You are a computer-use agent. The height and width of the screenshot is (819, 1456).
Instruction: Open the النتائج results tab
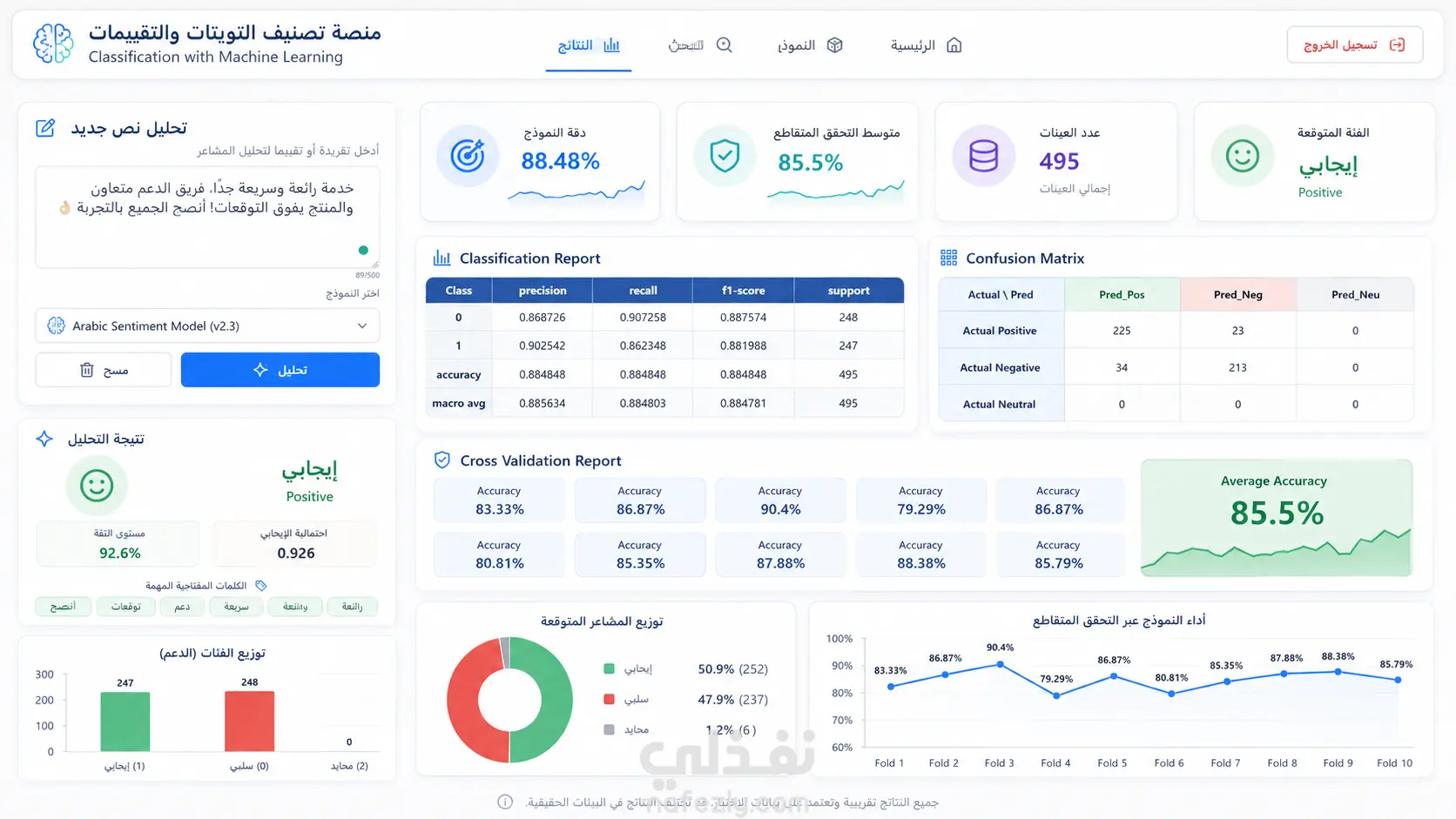(589, 45)
